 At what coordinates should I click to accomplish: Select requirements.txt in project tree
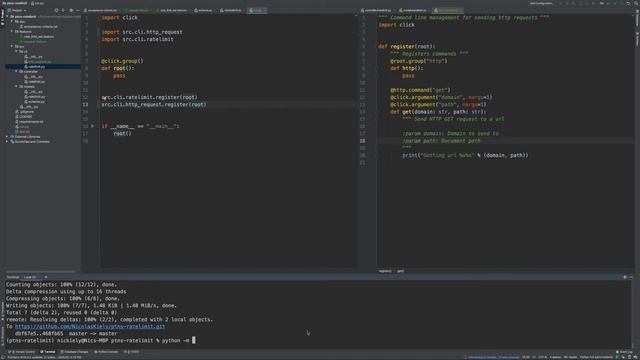(29, 122)
